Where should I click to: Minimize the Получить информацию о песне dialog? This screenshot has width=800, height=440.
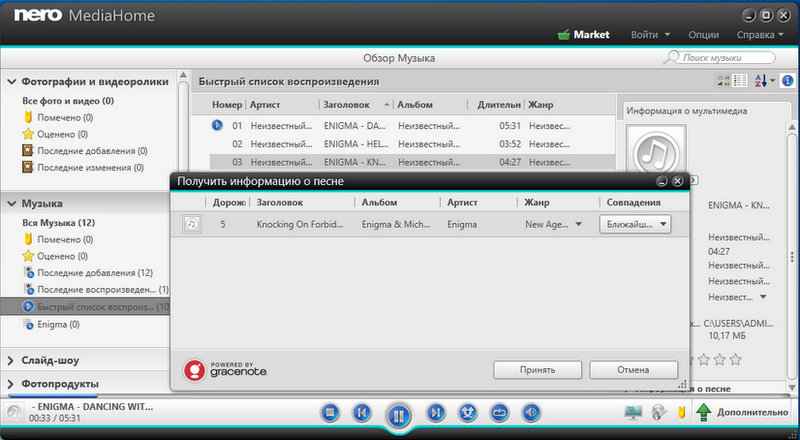(662, 181)
